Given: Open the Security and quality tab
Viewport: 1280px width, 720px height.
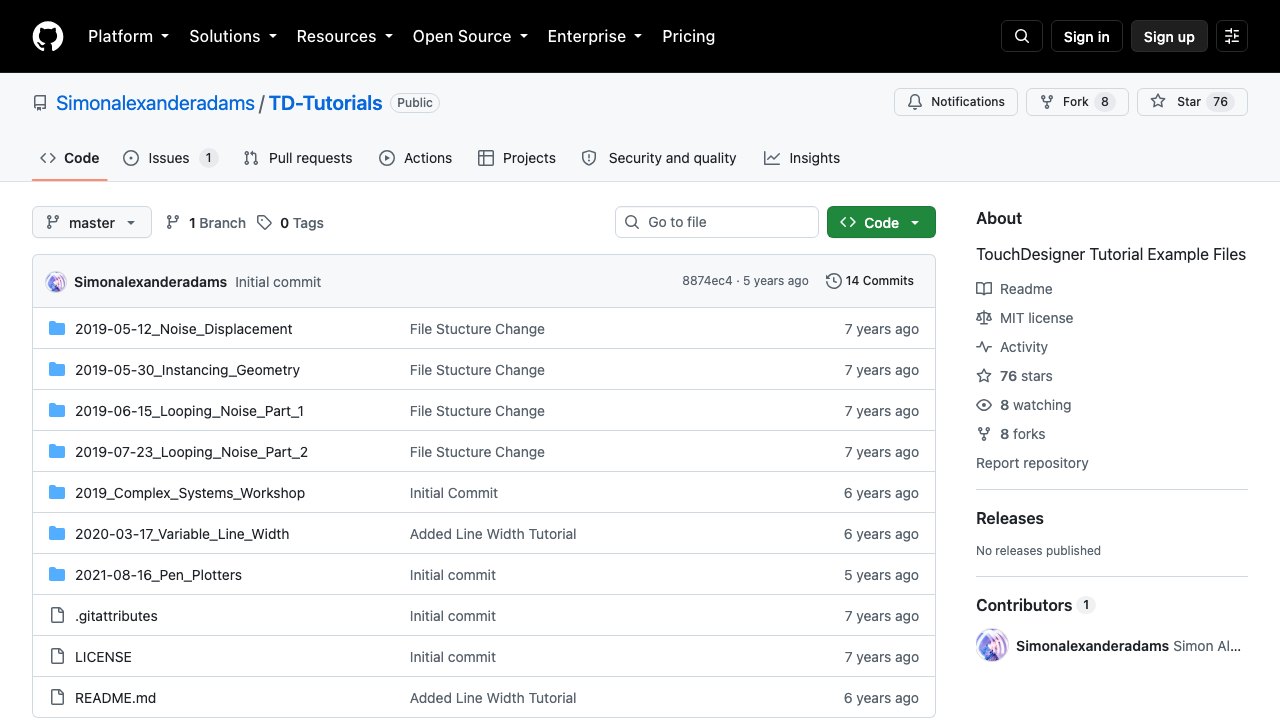Looking at the screenshot, I should [659, 158].
